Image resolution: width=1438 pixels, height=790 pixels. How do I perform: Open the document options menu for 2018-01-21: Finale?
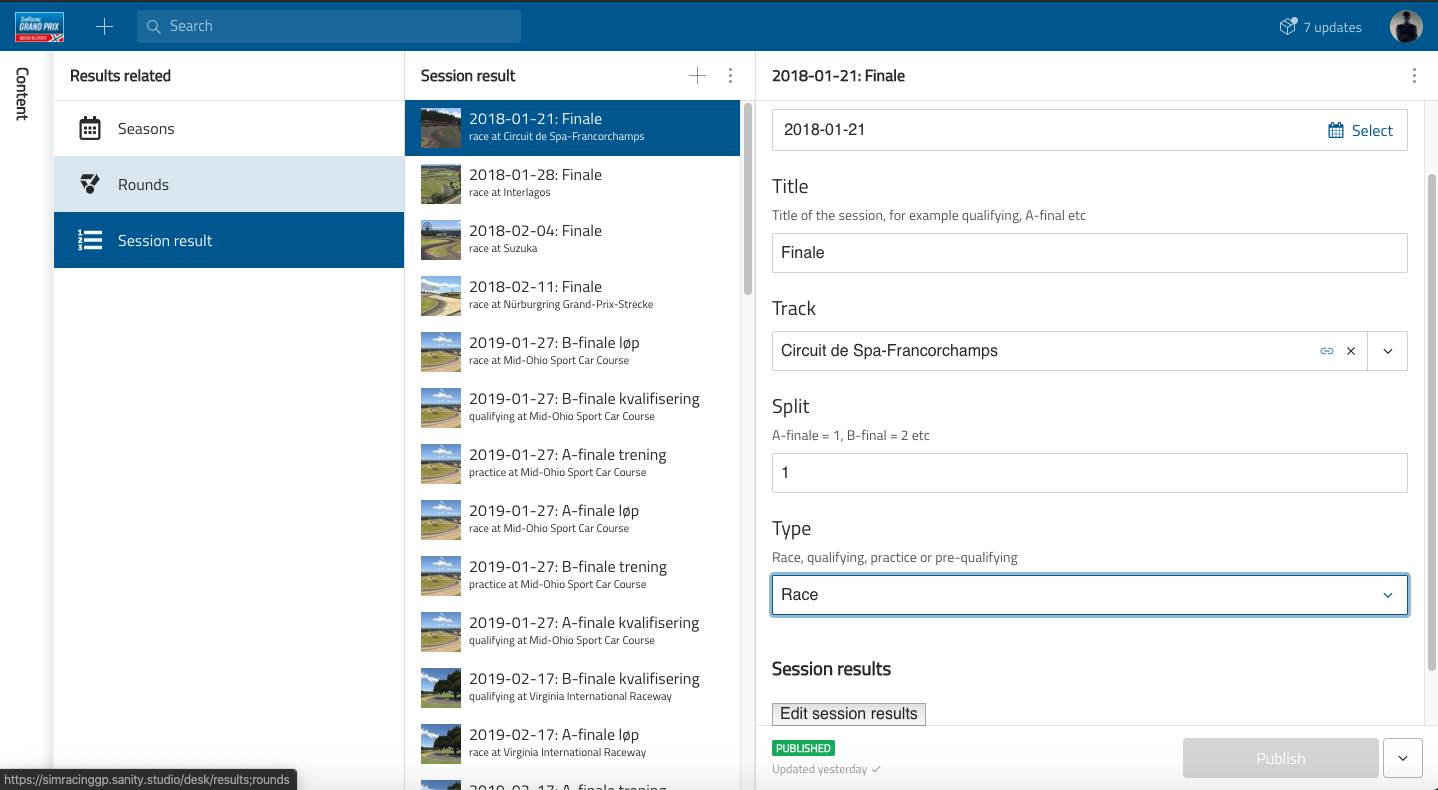coord(1414,76)
